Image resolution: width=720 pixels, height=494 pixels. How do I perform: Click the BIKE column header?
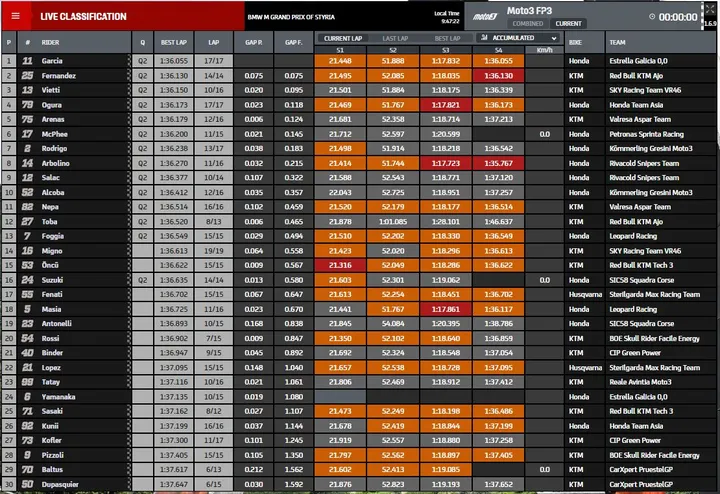point(584,42)
